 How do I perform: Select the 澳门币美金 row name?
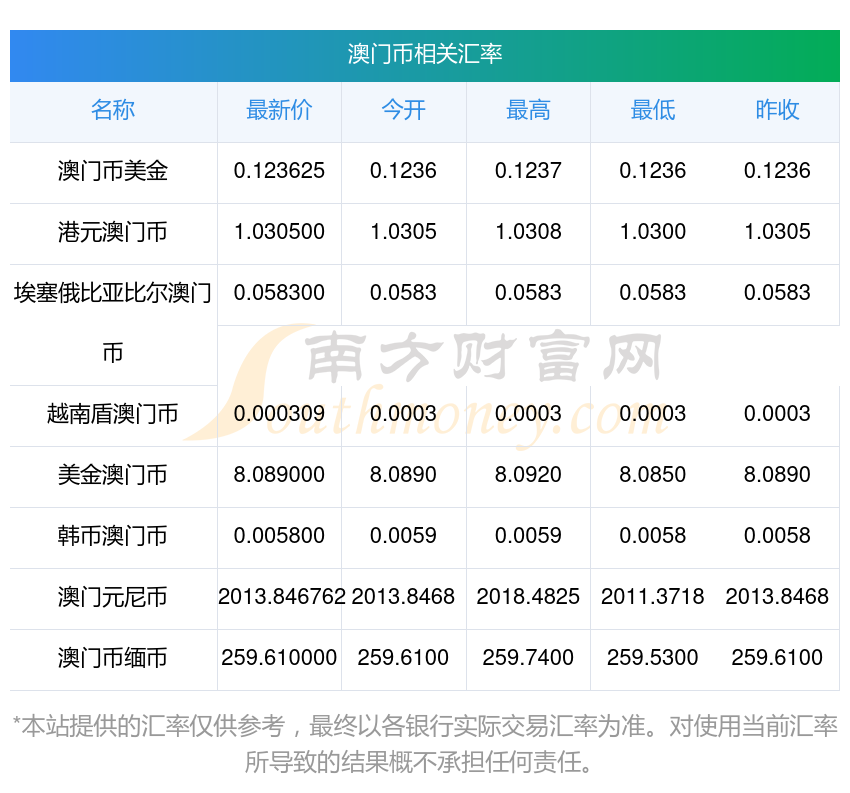[x=113, y=171]
